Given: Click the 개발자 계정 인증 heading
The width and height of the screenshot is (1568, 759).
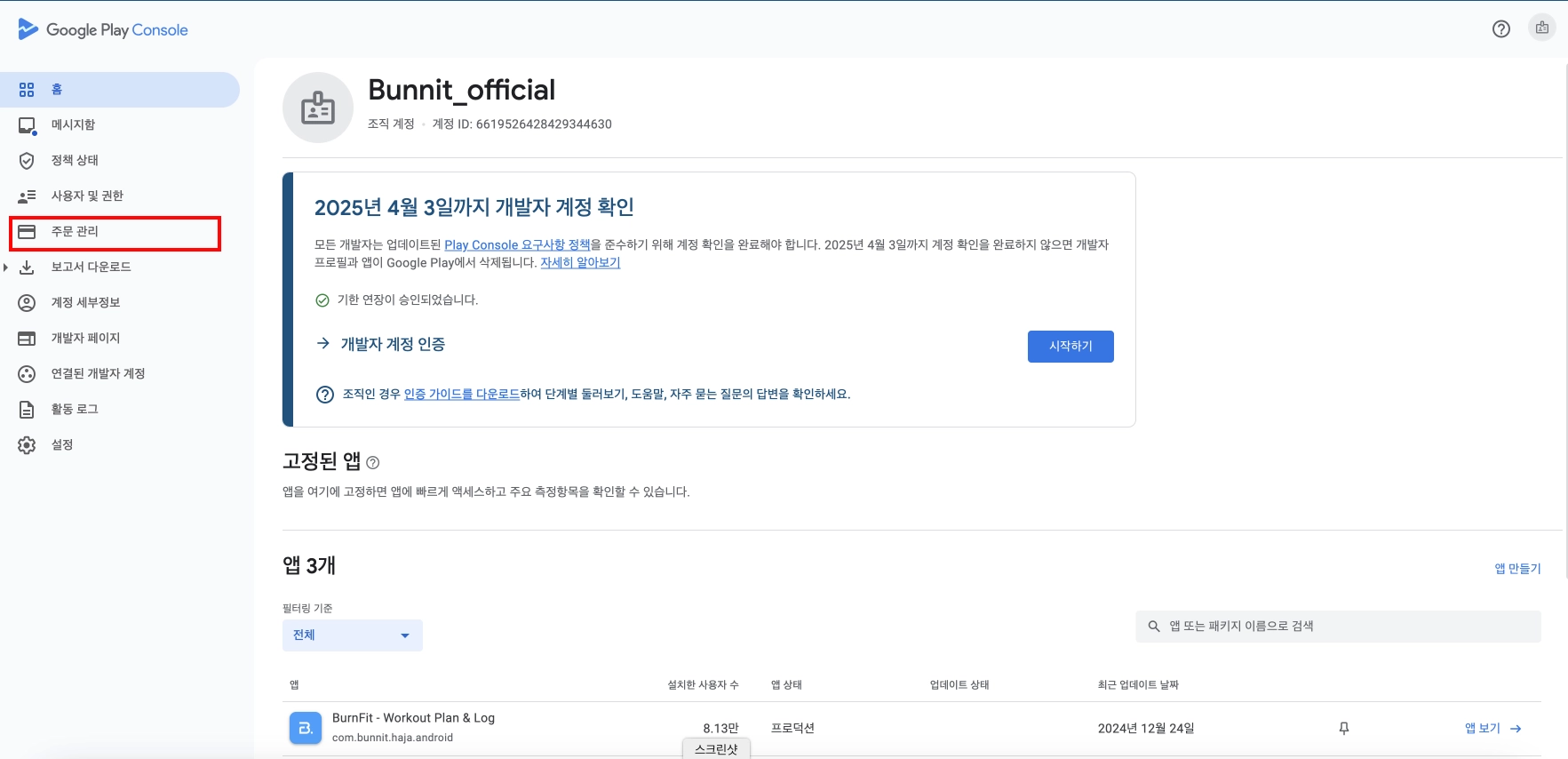Looking at the screenshot, I should pos(393,344).
